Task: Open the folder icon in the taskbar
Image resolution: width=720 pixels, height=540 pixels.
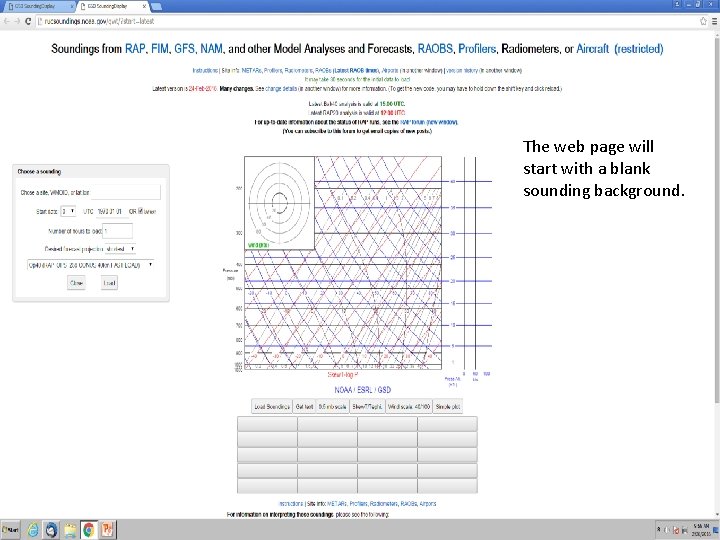Action: point(70,529)
